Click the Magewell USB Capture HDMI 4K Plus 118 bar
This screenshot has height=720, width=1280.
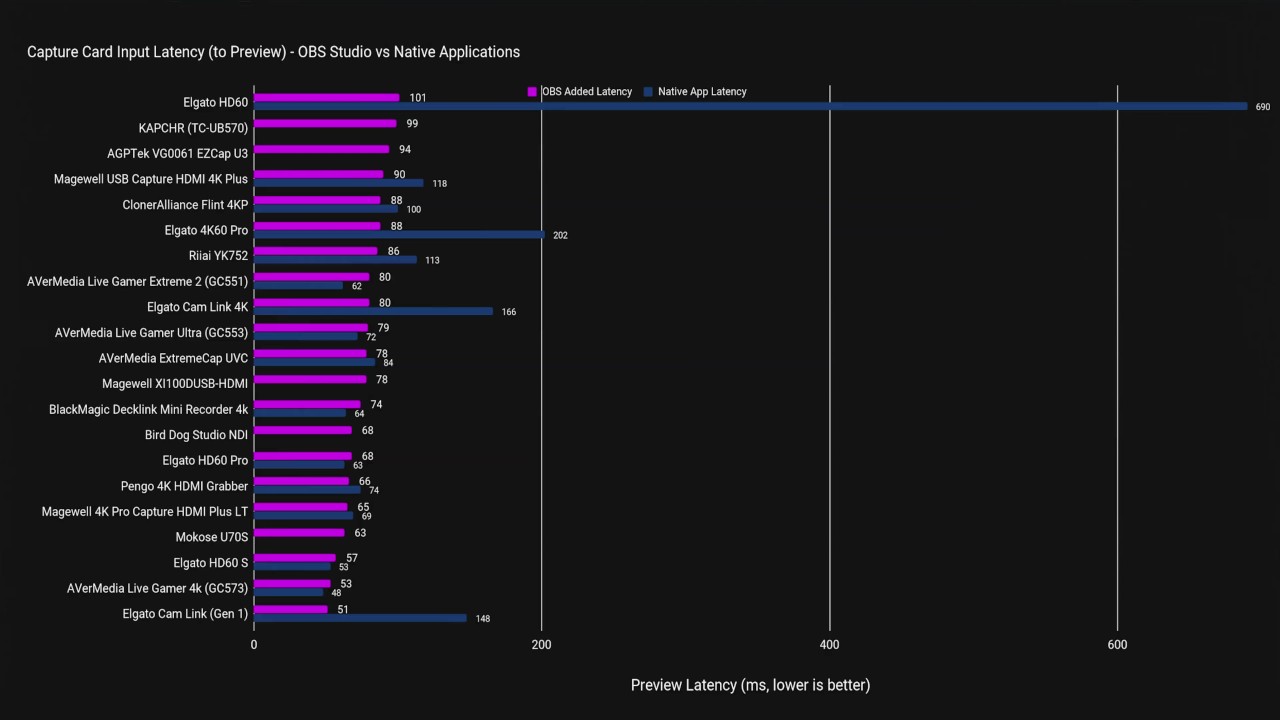click(x=339, y=183)
